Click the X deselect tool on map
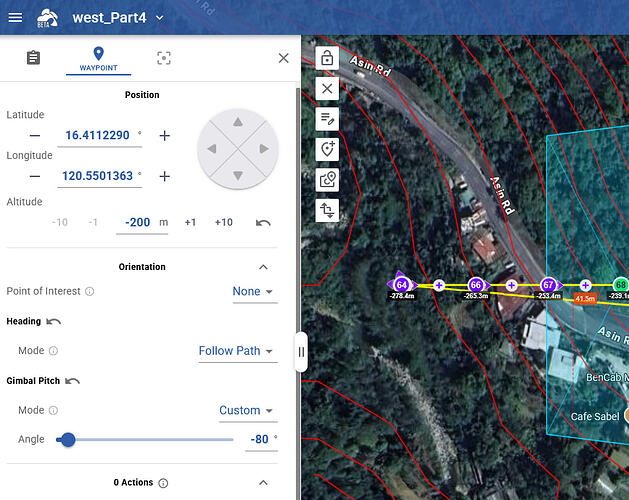The width and height of the screenshot is (629, 500). (x=327, y=88)
